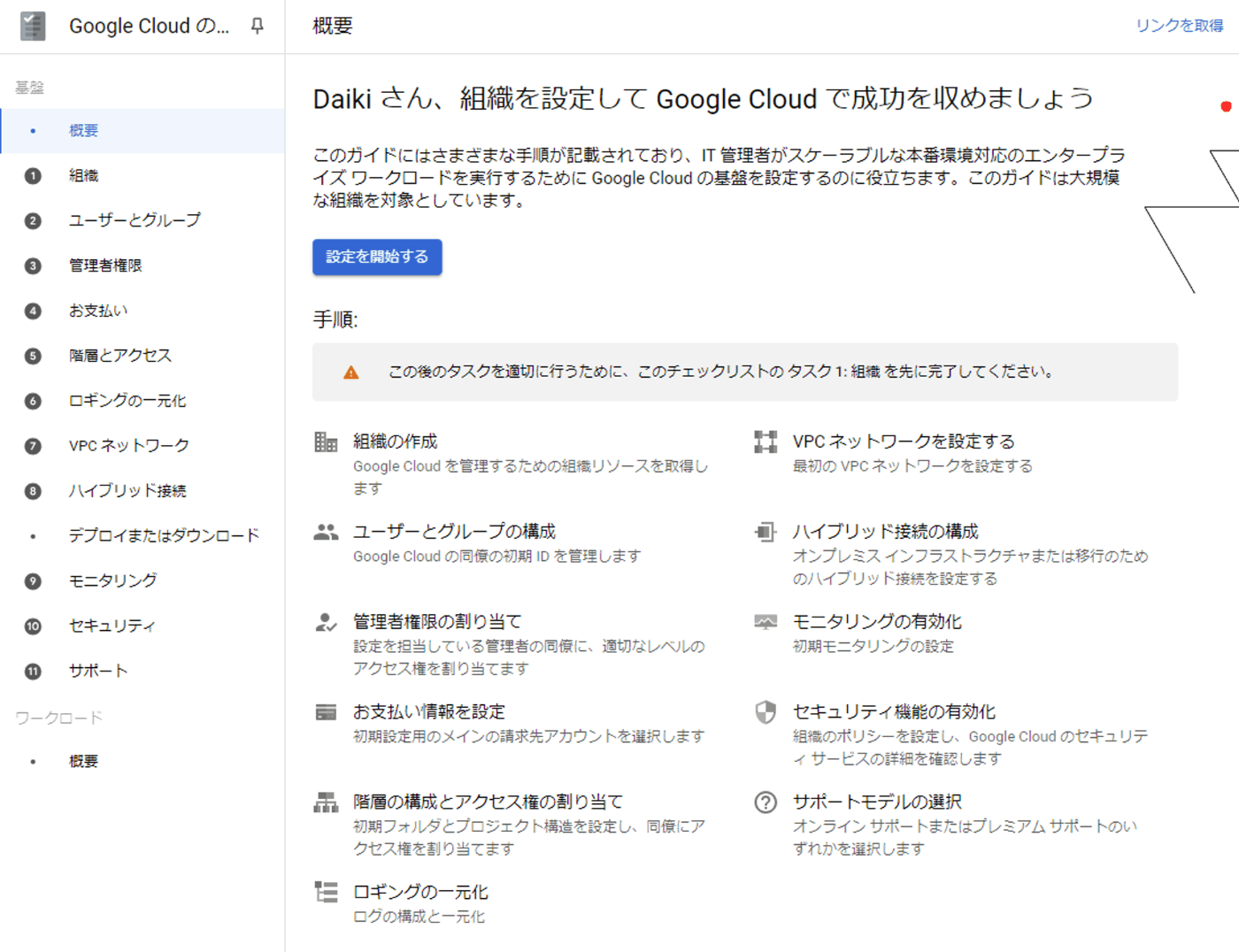Open the お支払い情報を設定 task heading
1239x952 pixels.
(429, 712)
